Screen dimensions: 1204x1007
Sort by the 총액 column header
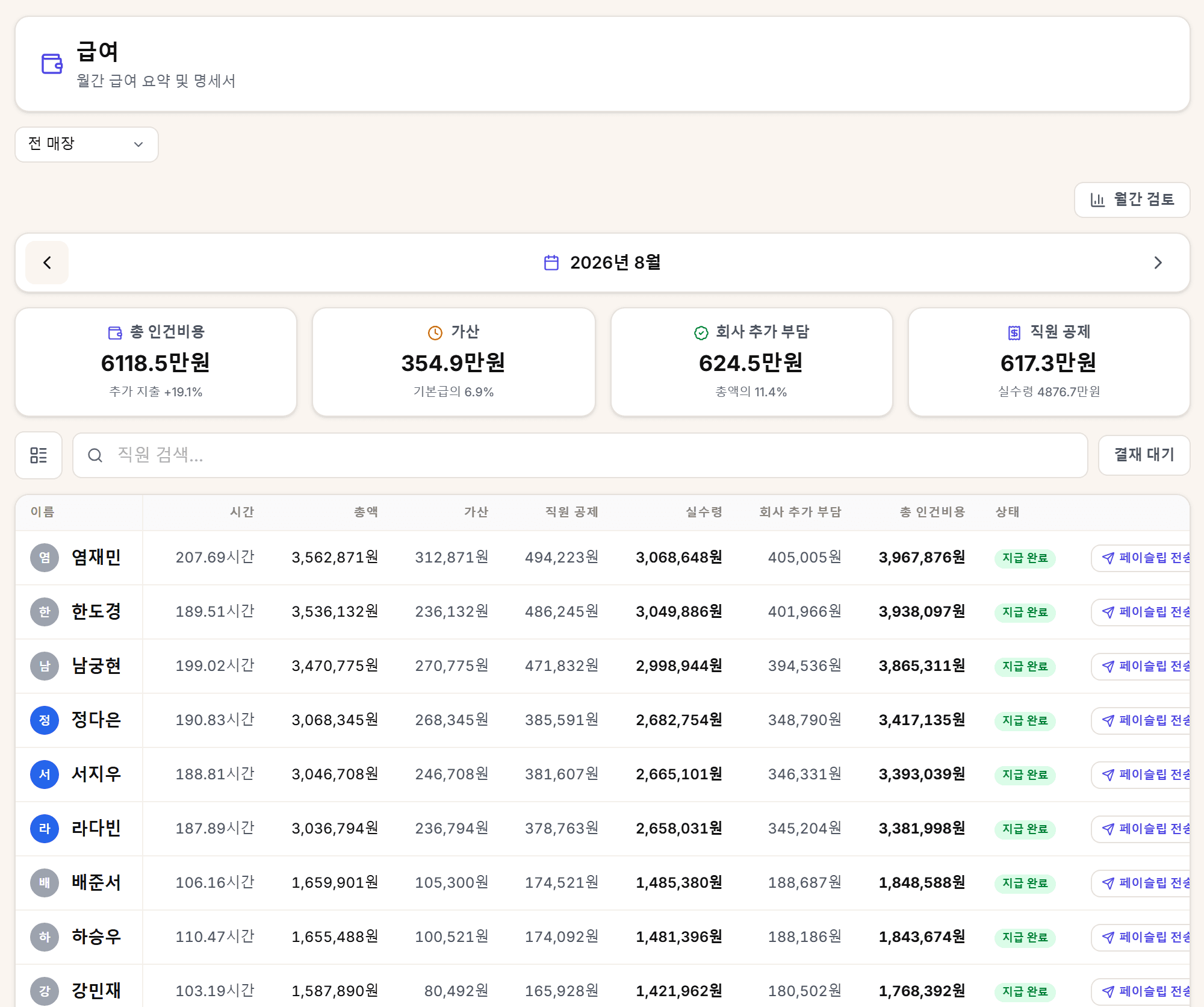[366, 512]
